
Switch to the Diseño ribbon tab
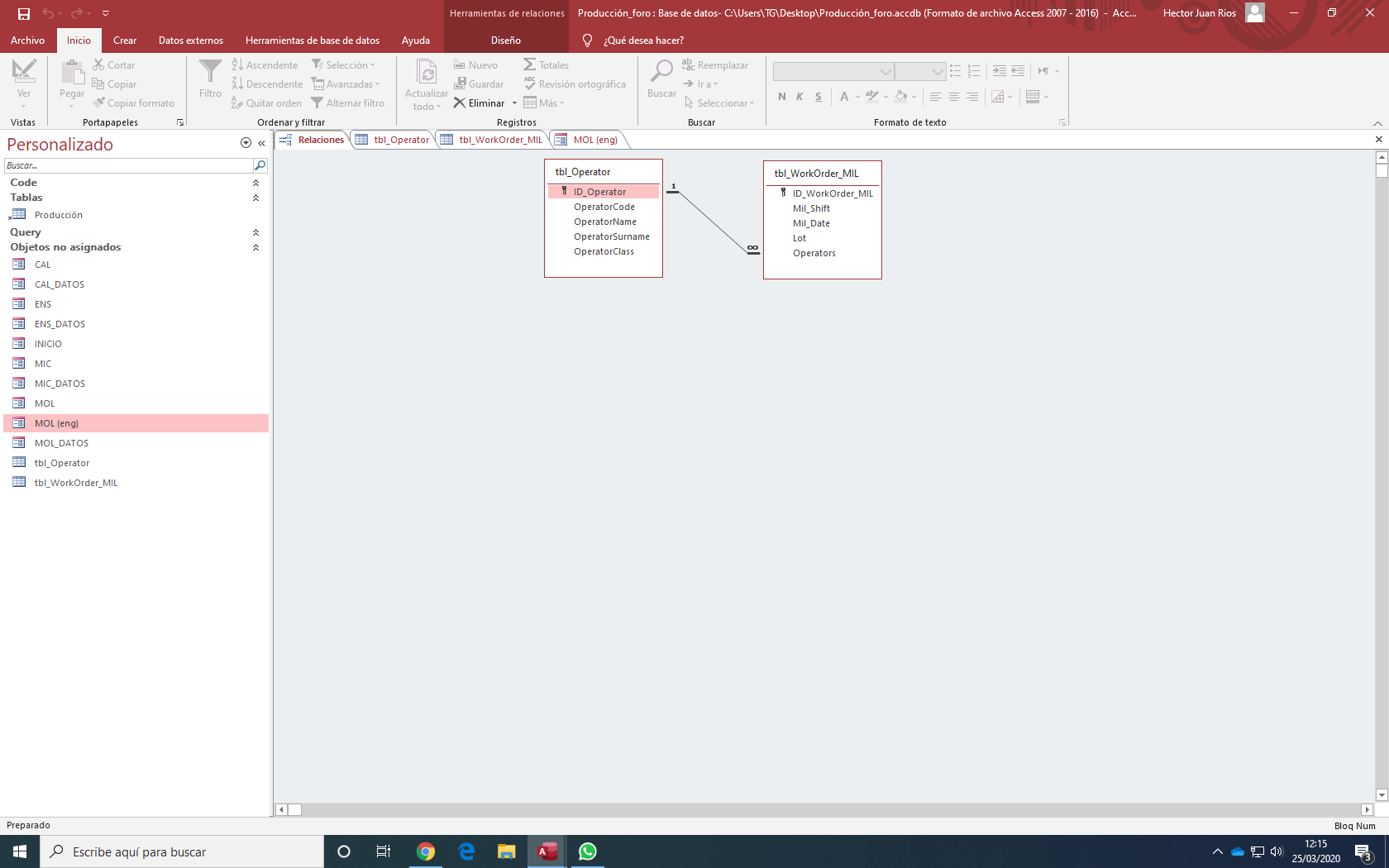(505, 41)
